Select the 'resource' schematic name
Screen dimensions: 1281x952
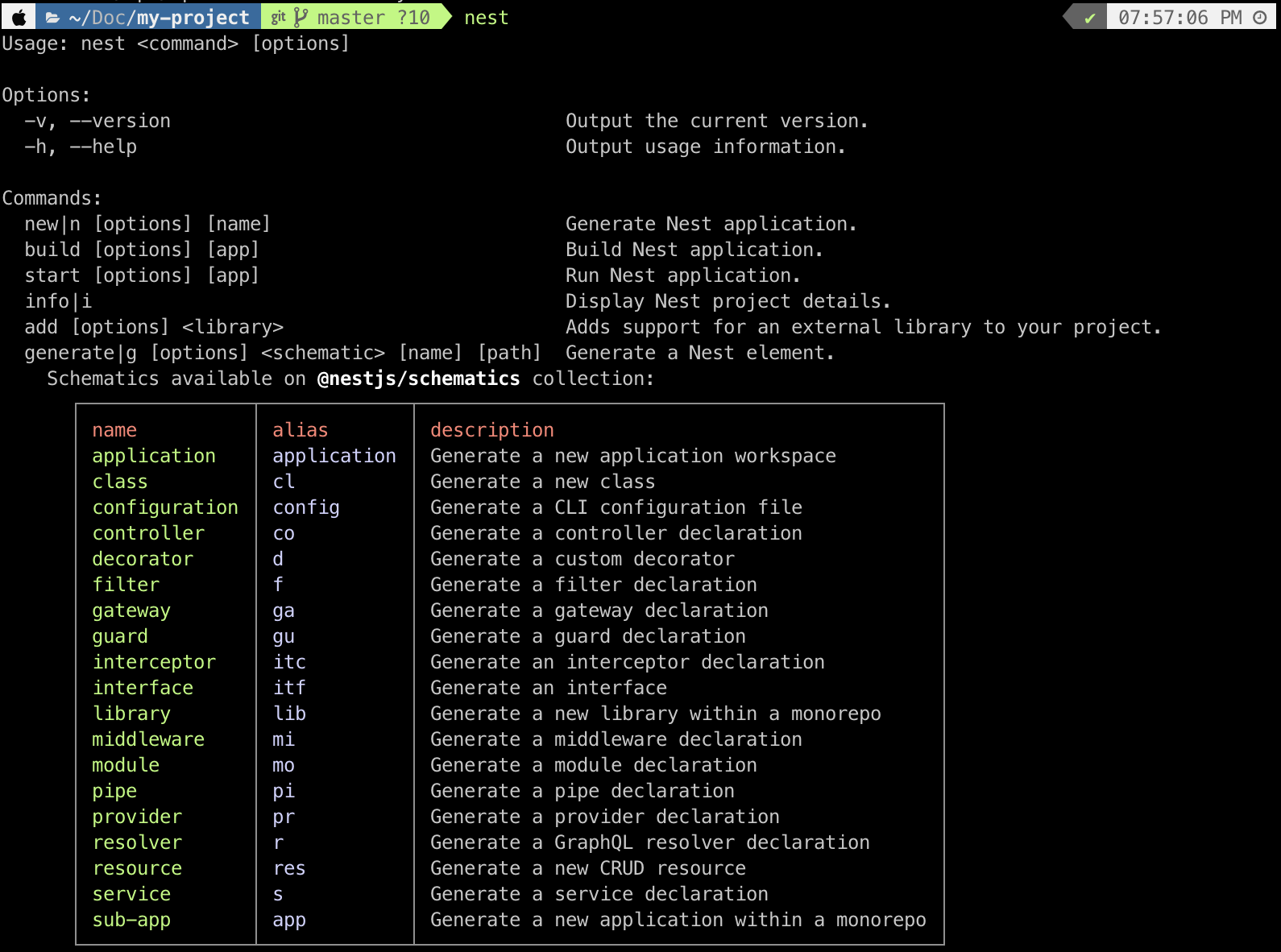(x=137, y=868)
